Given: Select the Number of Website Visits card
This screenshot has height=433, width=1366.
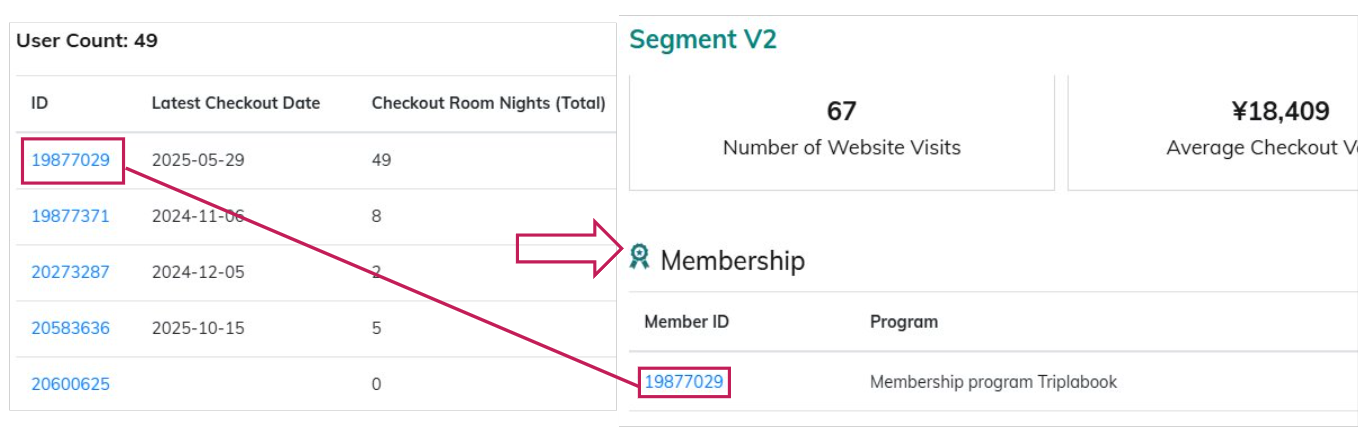Looking at the screenshot, I should pos(841,130).
